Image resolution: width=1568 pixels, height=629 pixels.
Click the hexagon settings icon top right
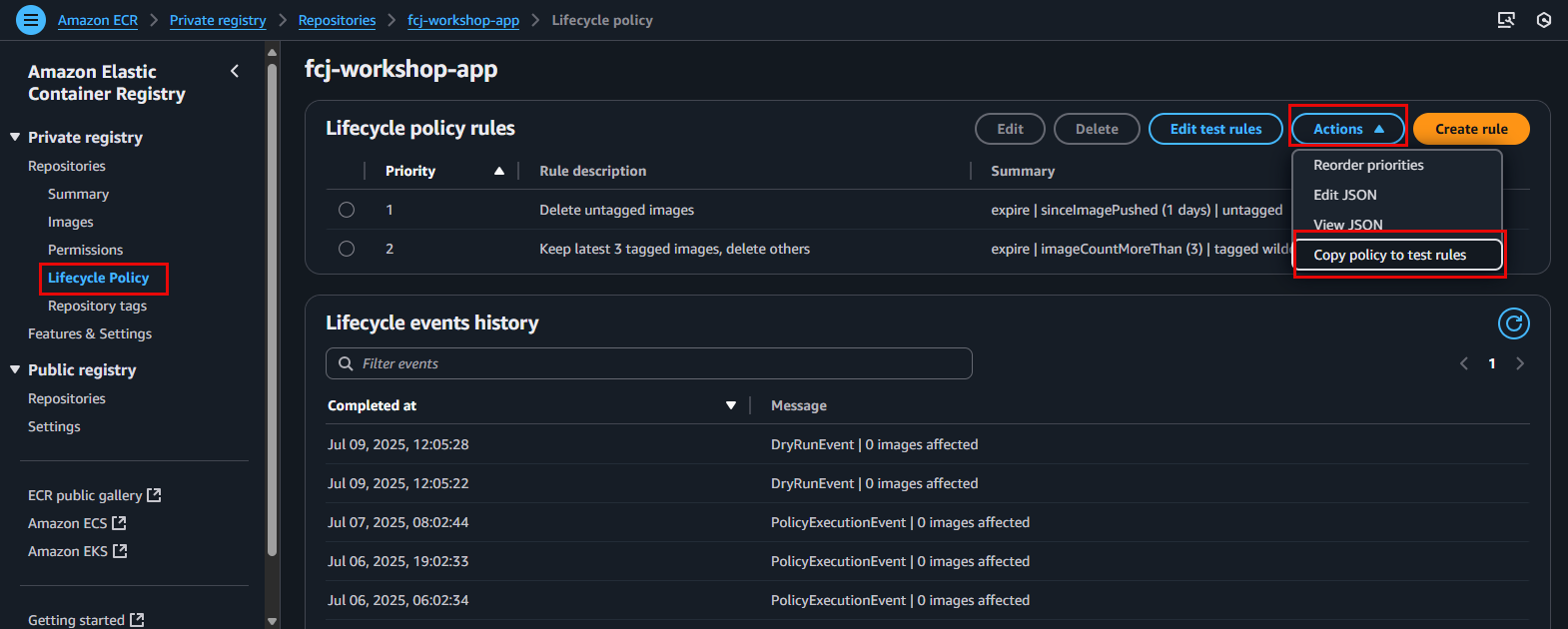pyautogui.click(x=1544, y=20)
